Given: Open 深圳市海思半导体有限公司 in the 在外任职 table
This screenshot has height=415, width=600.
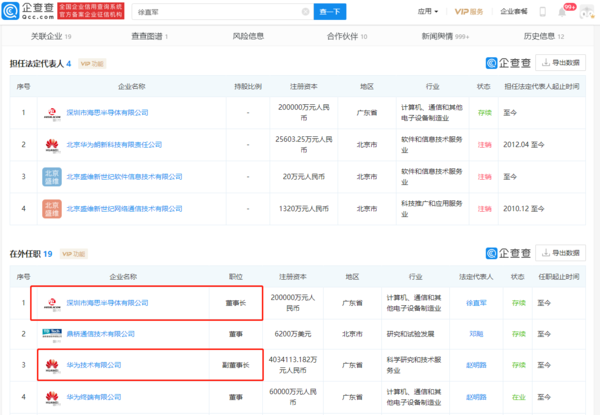Looking at the screenshot, I should pyautogui.click(x=108, y=303).
